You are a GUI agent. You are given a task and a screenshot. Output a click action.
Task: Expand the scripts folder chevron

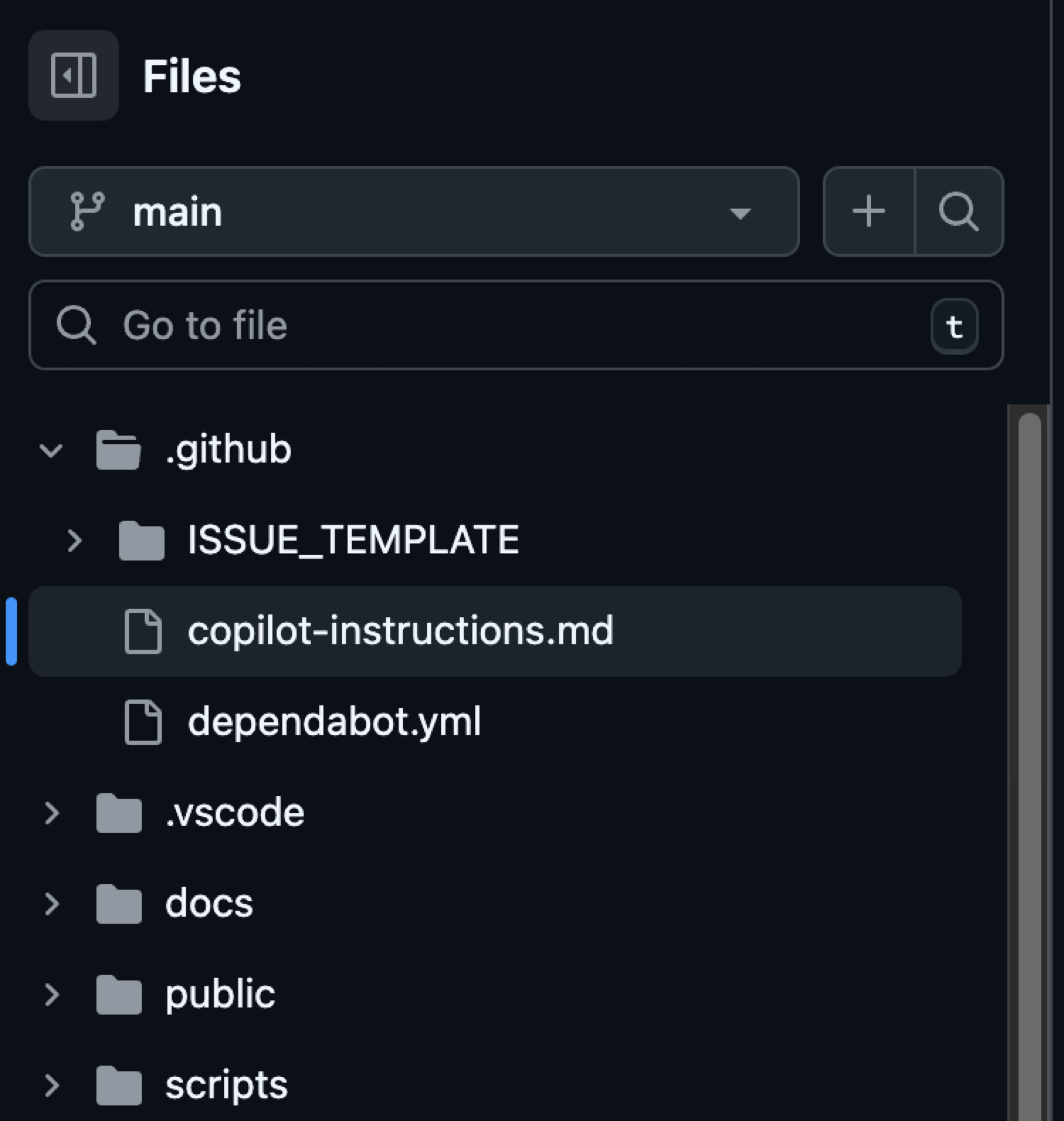point(51,1085)
